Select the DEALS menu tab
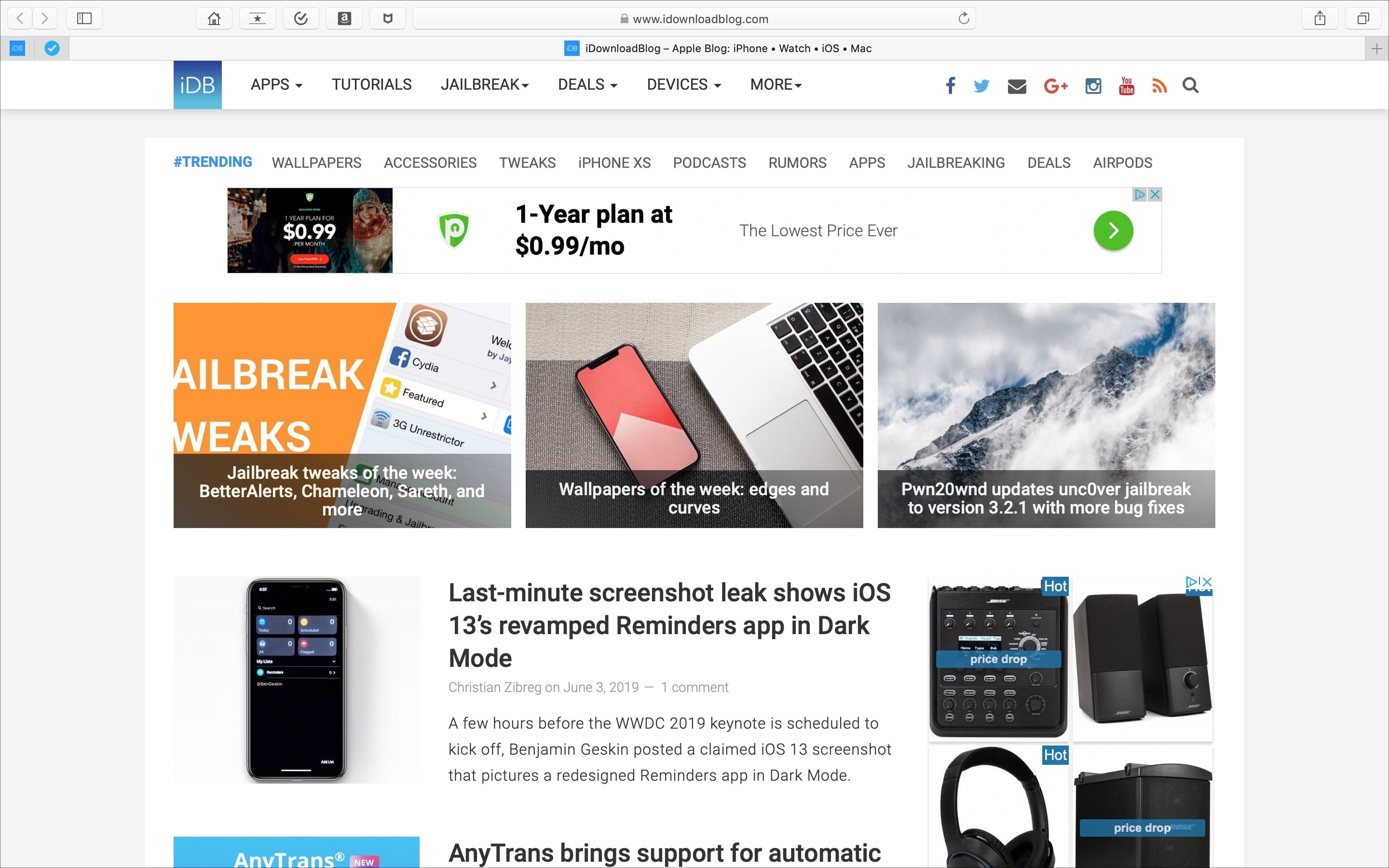This screenshot has height=868, width=1389. click(x=583, y=84)
